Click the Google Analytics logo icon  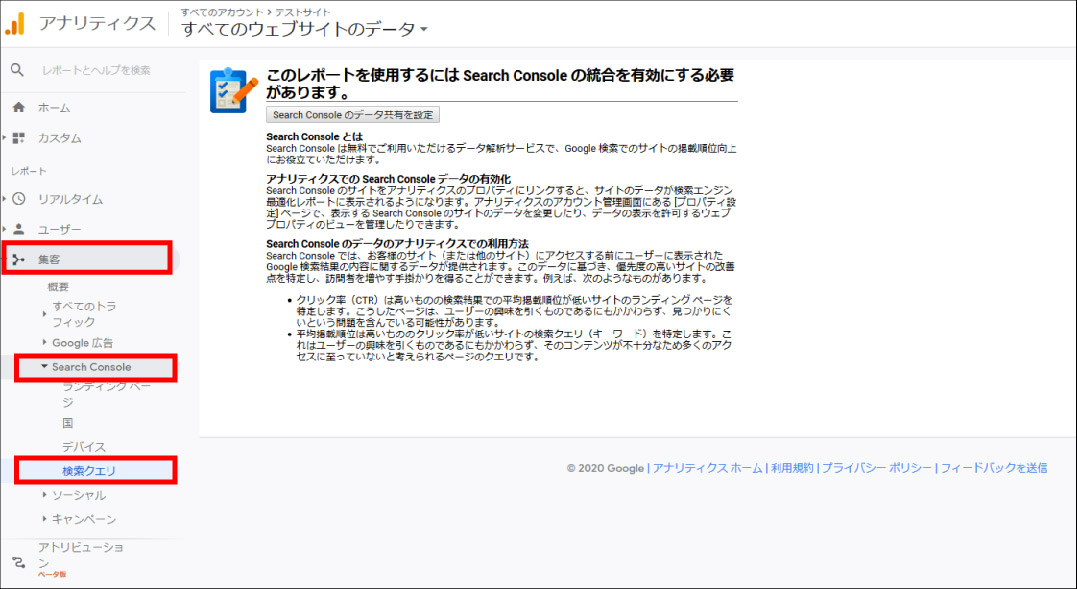(x=15, y=23)
